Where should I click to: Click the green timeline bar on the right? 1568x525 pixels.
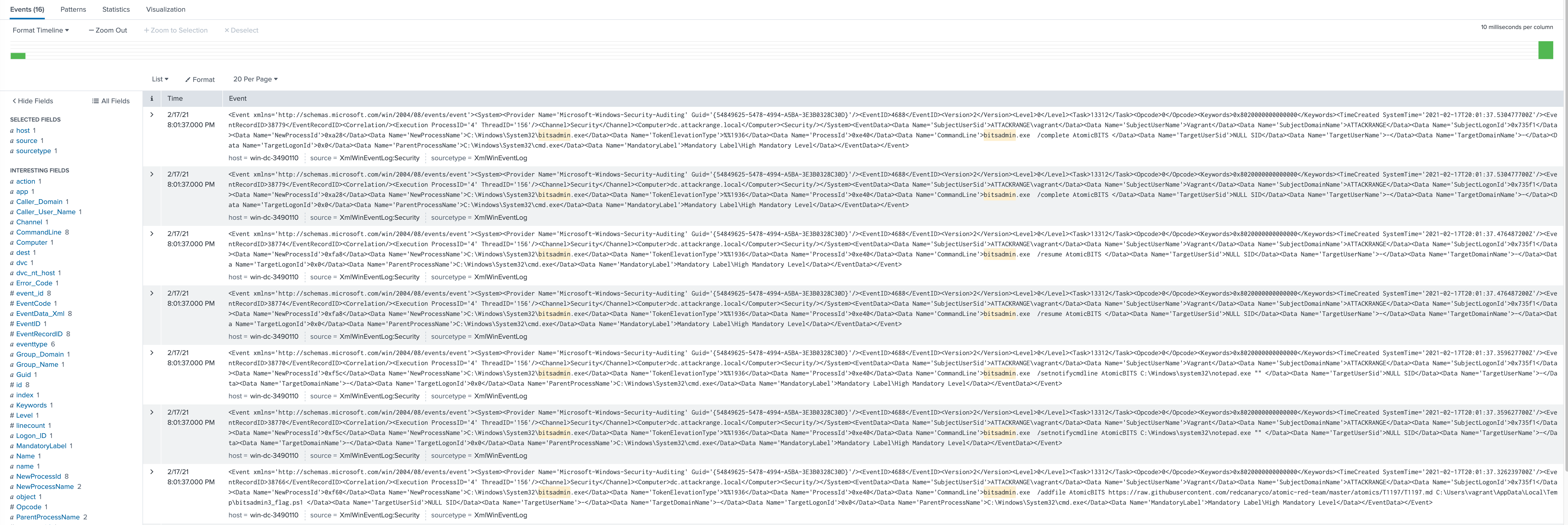(1545, 50)
